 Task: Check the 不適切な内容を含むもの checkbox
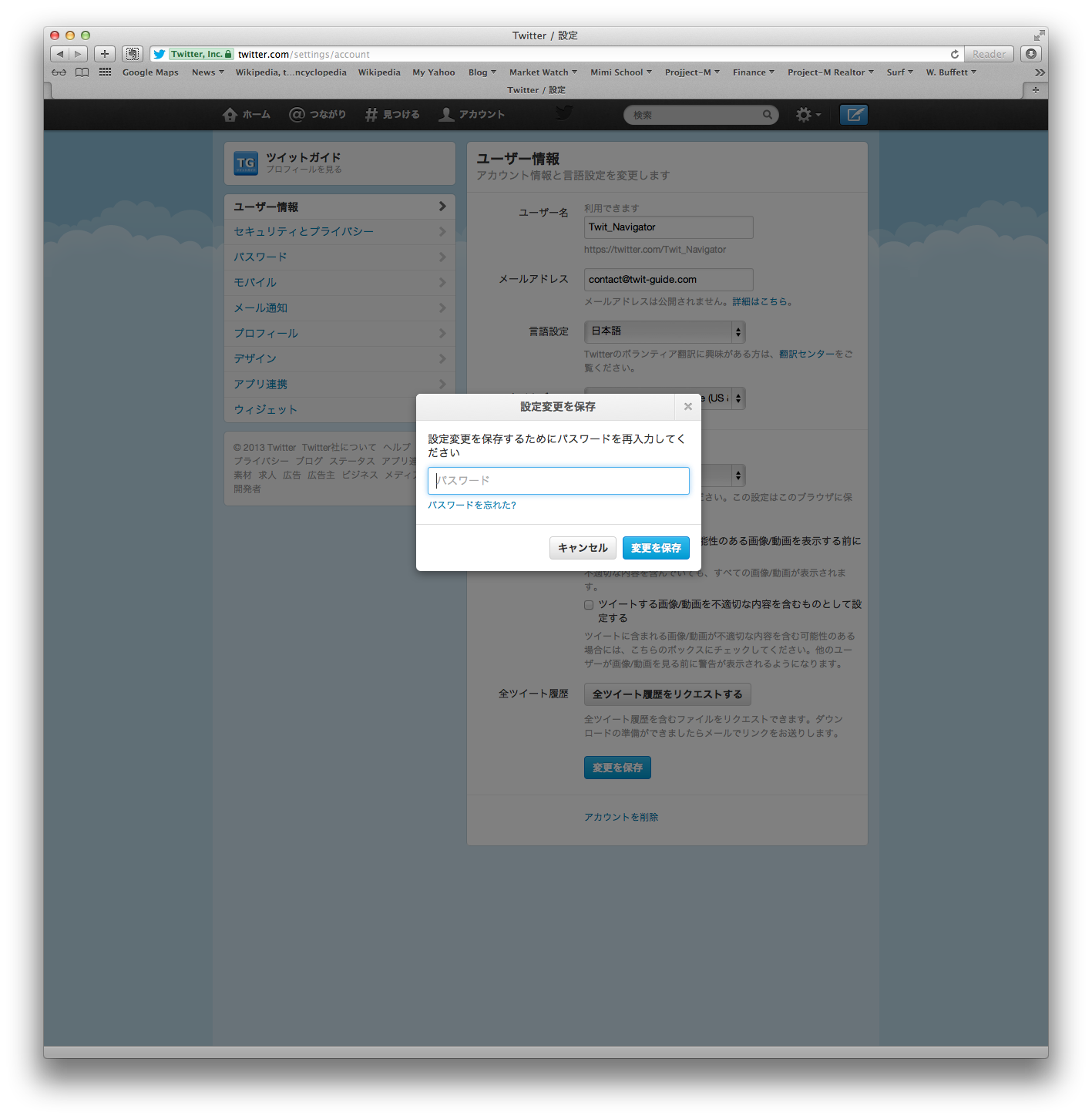tap(589, 605)
